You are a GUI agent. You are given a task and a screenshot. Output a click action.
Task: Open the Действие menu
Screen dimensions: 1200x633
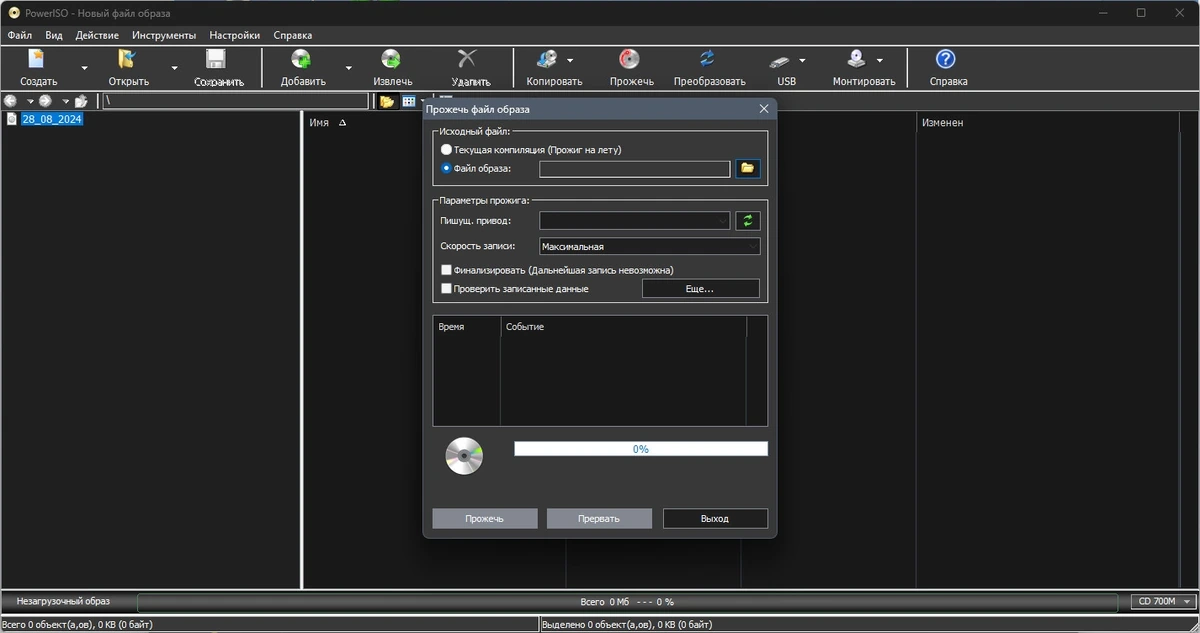coord(97,35)
